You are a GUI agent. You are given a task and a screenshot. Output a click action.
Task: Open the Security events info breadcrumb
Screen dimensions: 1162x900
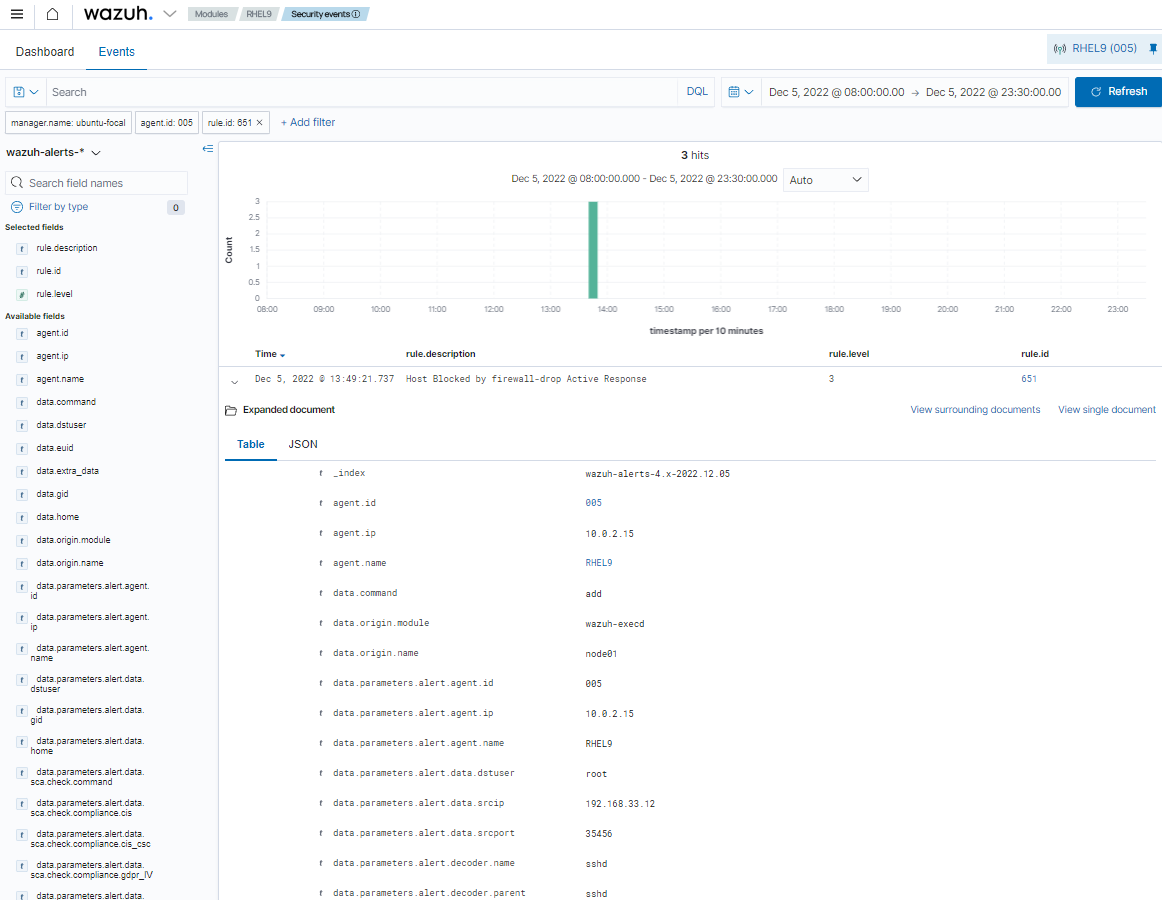tap(325, 14)
